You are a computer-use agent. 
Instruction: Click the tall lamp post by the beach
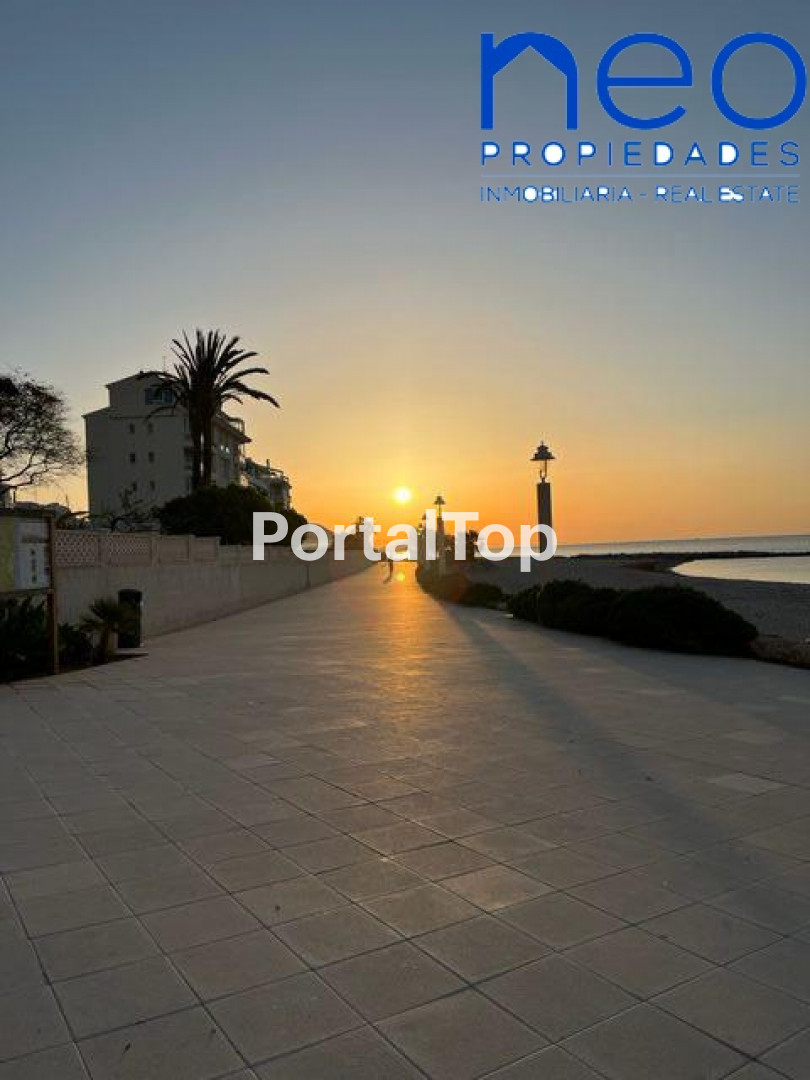point(543,490)
